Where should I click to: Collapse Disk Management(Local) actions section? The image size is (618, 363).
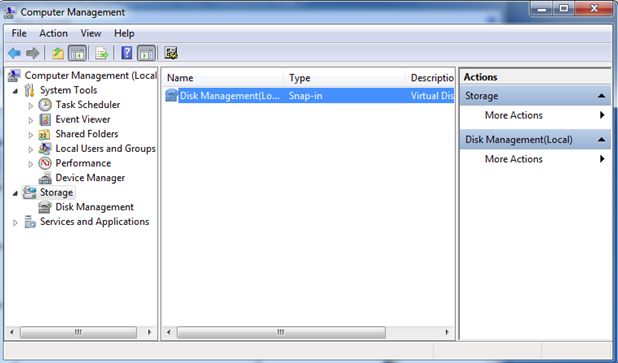[601, 140]
